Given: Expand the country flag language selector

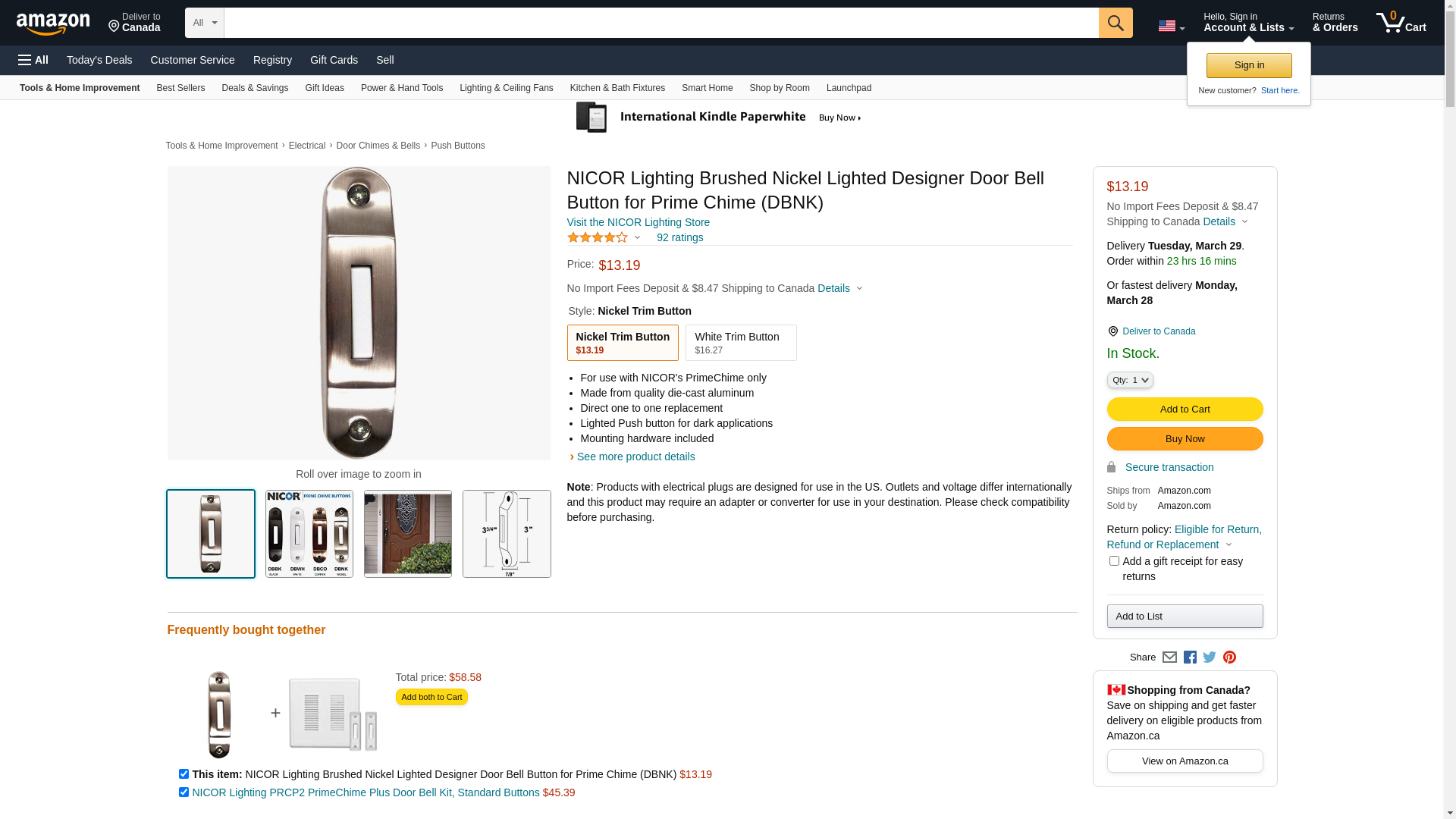Looking at the screenshot, I should (1171, 26).
